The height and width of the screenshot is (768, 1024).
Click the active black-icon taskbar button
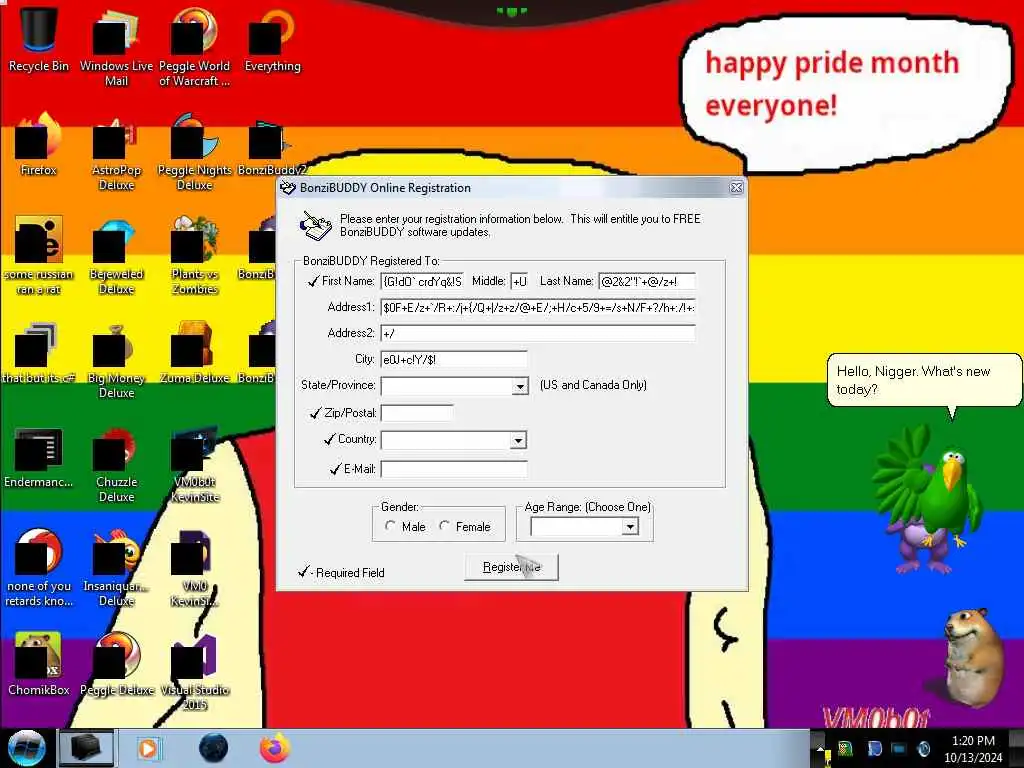pos(86,748)
